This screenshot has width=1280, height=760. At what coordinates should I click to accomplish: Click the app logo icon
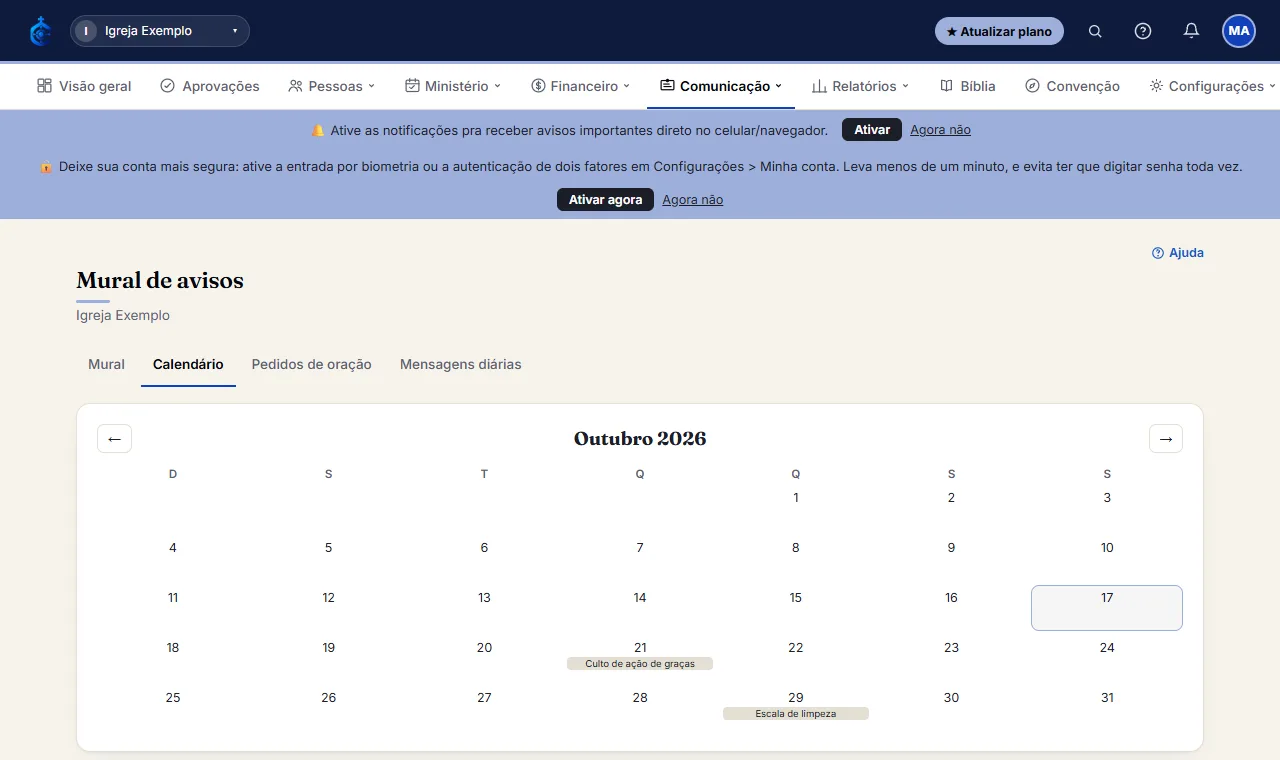[x=40, y=31]
